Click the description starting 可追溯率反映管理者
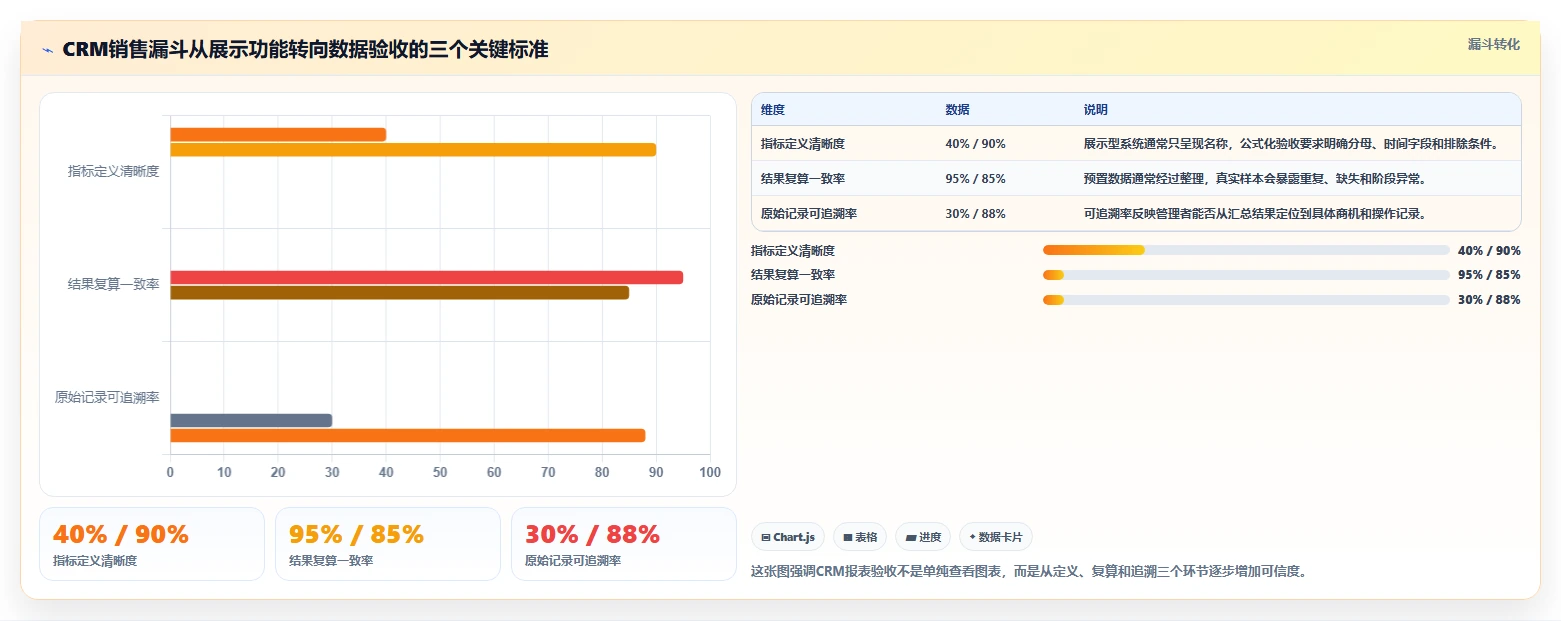 click(x=1254, y=213)
